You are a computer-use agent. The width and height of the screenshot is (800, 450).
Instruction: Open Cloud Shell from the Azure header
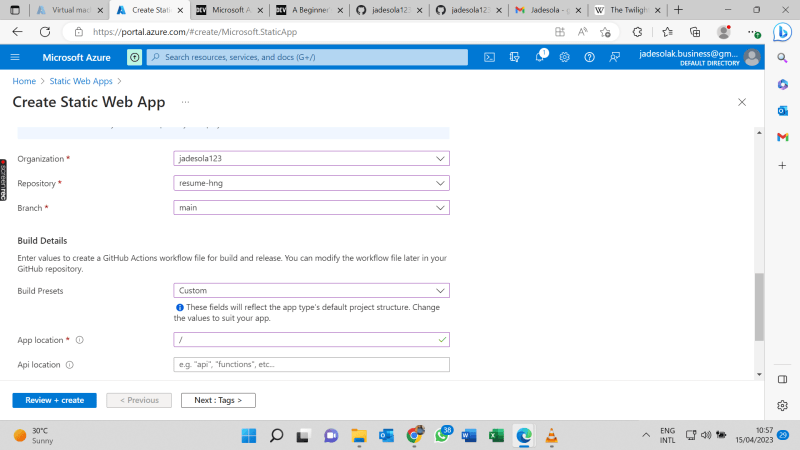tap(489, 57)
